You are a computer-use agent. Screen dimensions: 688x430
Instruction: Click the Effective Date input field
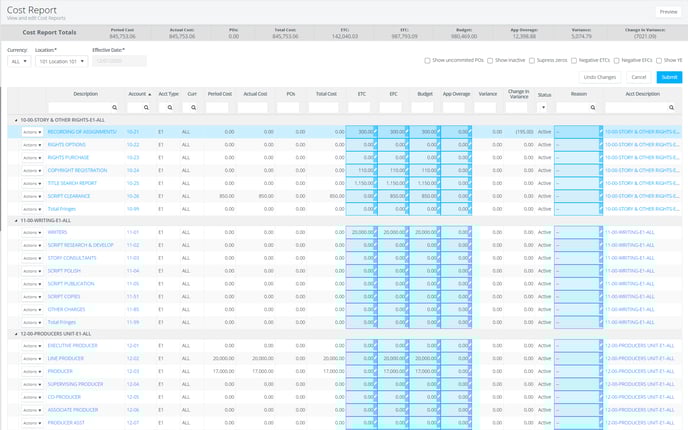119,61
